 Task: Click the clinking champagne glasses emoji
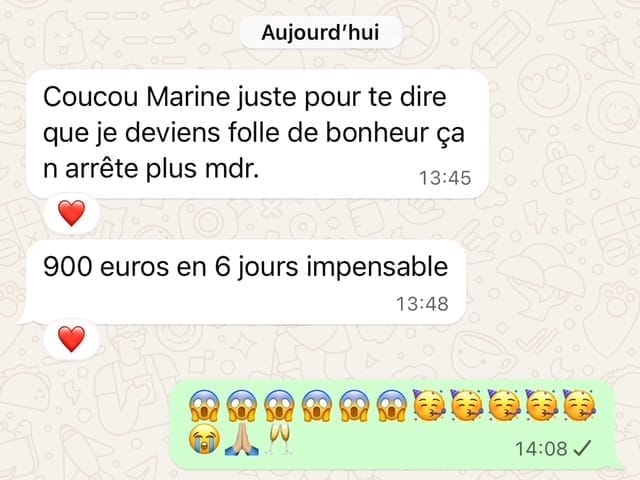tap(279, 439)
